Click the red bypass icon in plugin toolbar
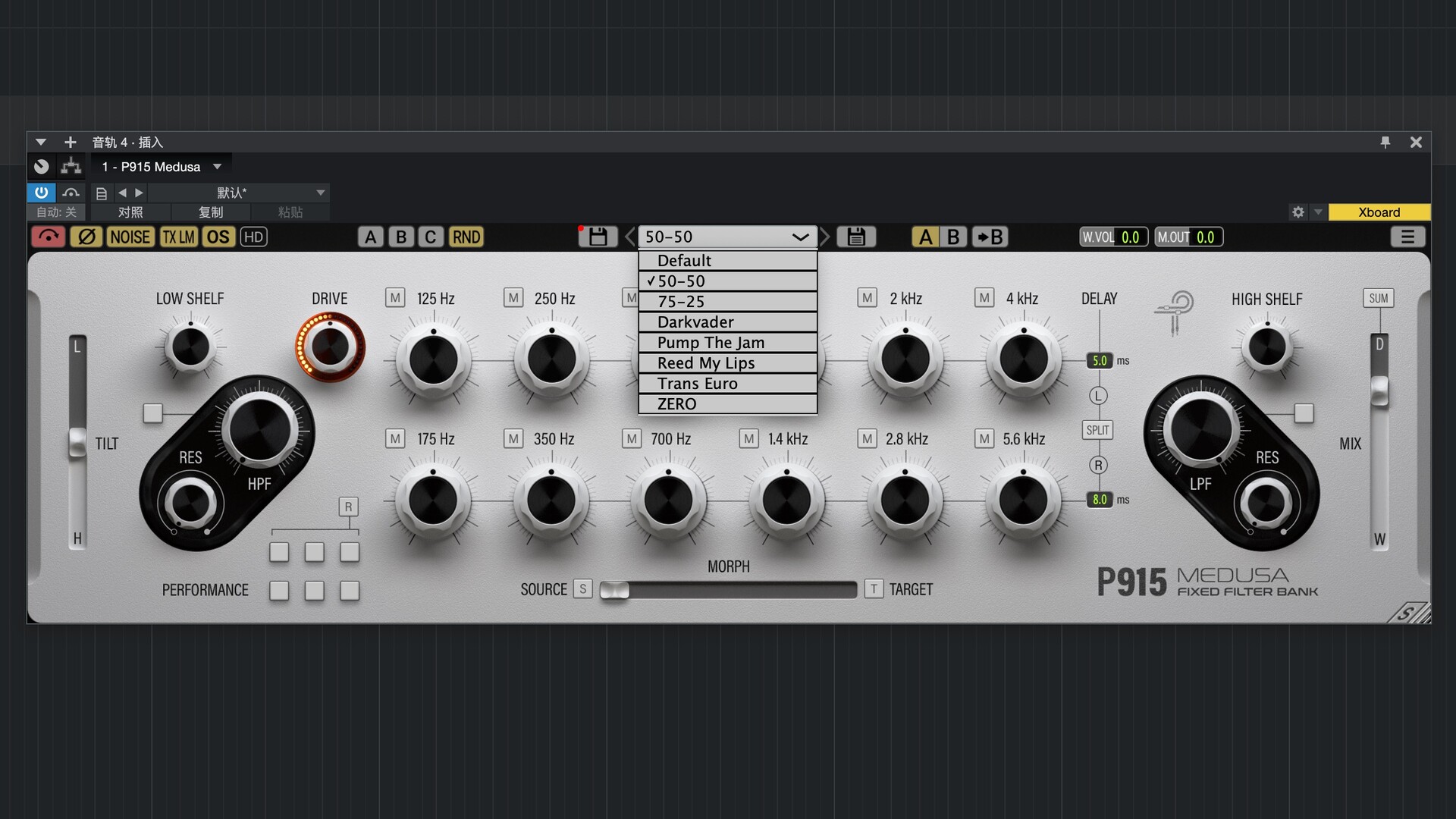 (49, 237)
